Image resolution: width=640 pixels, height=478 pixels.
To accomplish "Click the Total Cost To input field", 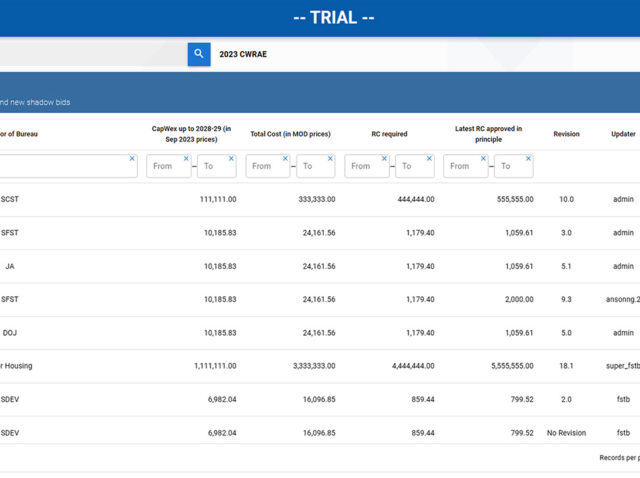I will pos(311,167).
